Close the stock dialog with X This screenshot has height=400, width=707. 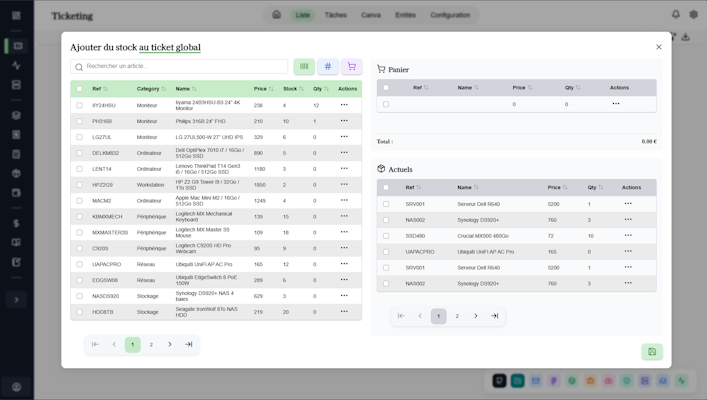[x=658, y=47]
